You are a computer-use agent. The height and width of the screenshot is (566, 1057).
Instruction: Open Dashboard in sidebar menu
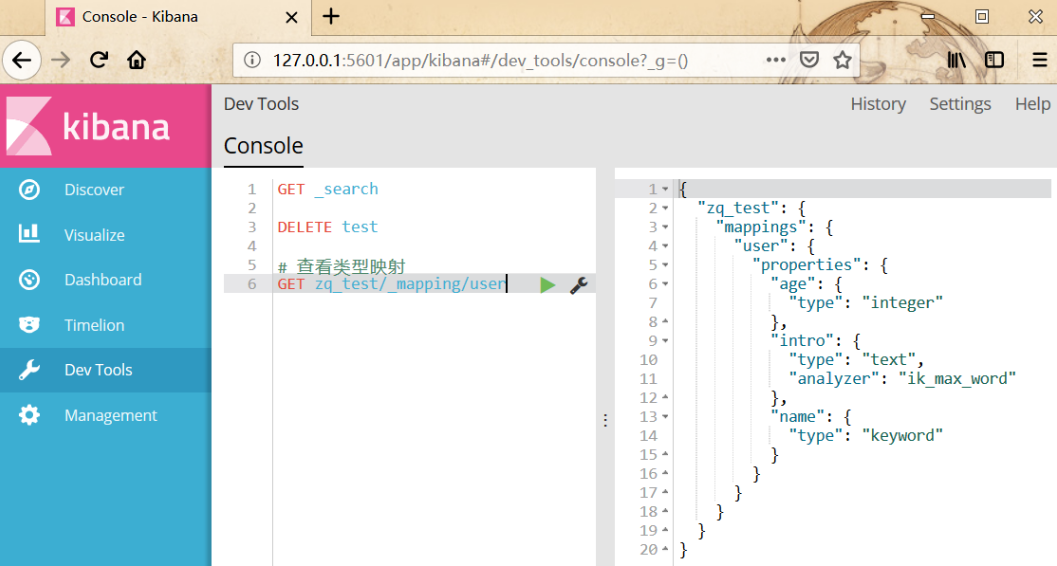(x=102, y=280)
